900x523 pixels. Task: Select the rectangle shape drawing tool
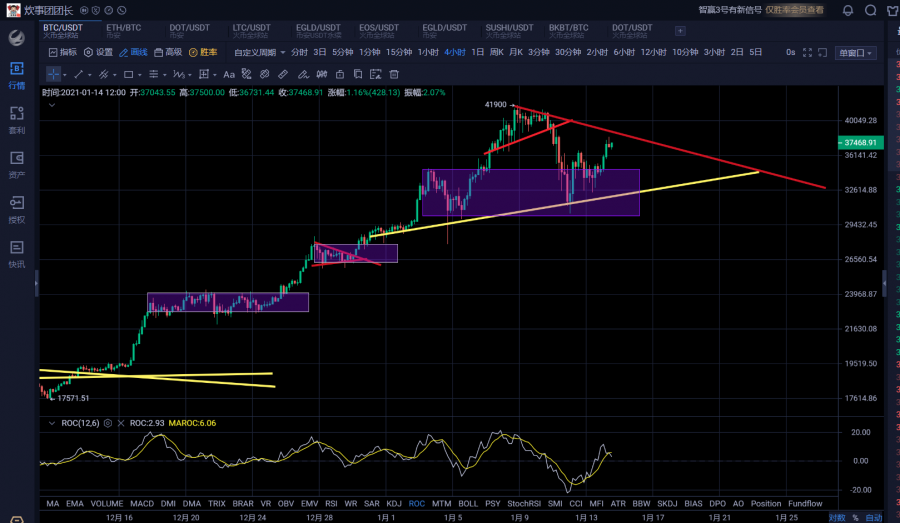(130, 74)
